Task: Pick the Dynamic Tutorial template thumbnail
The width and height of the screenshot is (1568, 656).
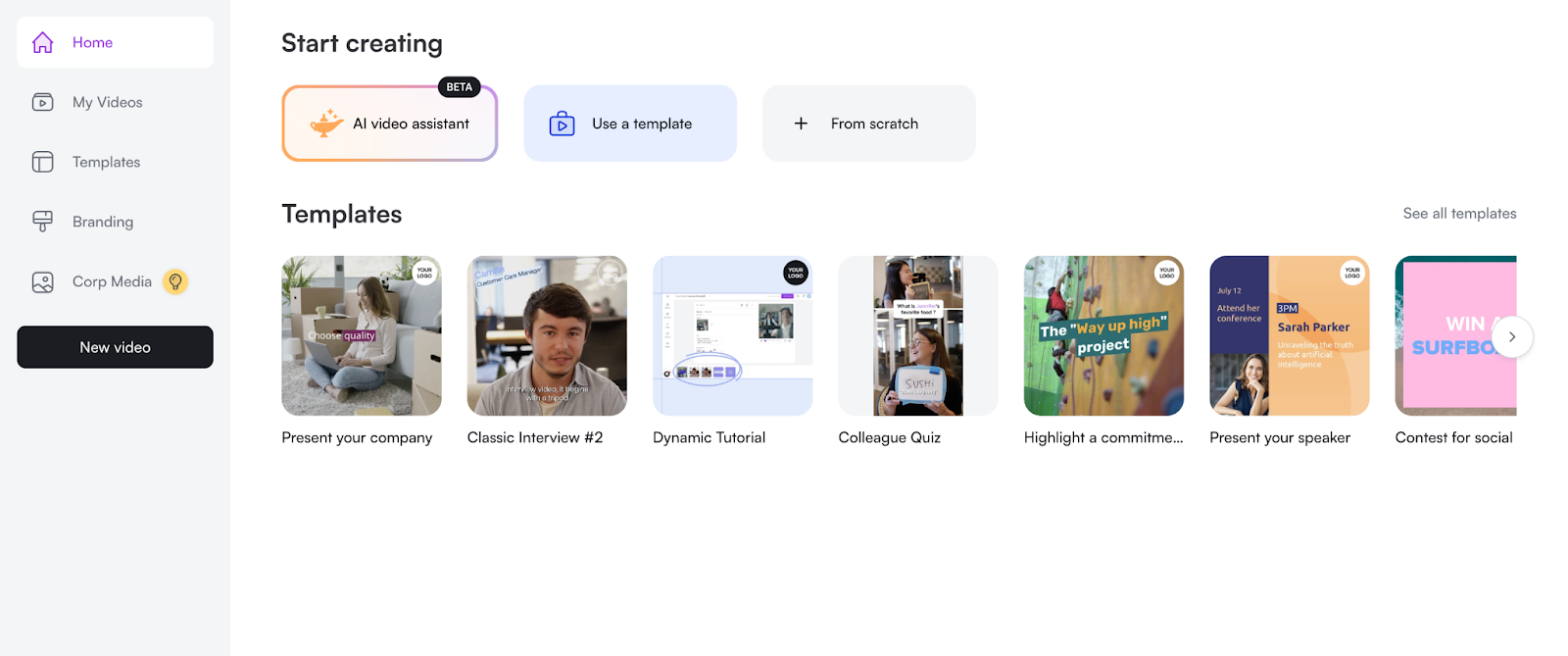Action: click(x=732, y=335)
